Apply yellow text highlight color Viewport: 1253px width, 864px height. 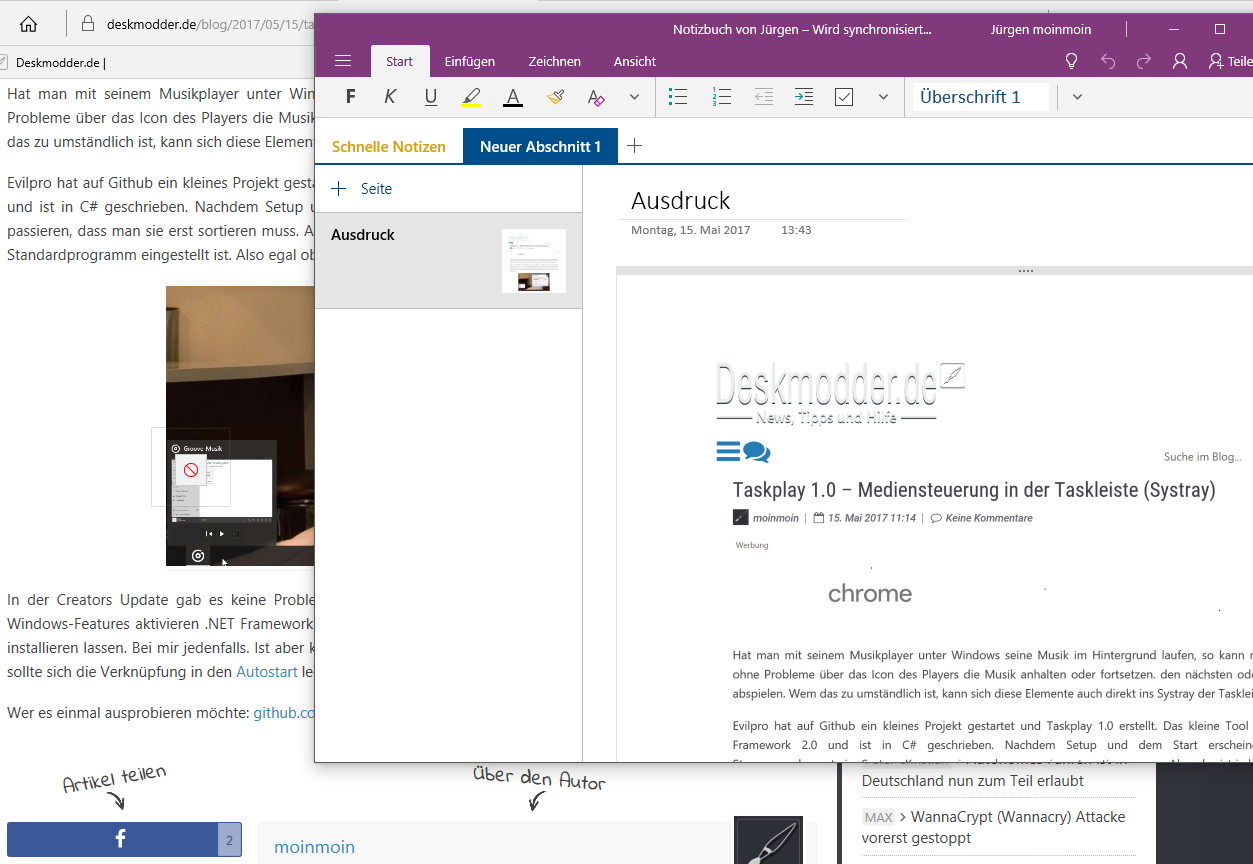(x=471, y=97)
